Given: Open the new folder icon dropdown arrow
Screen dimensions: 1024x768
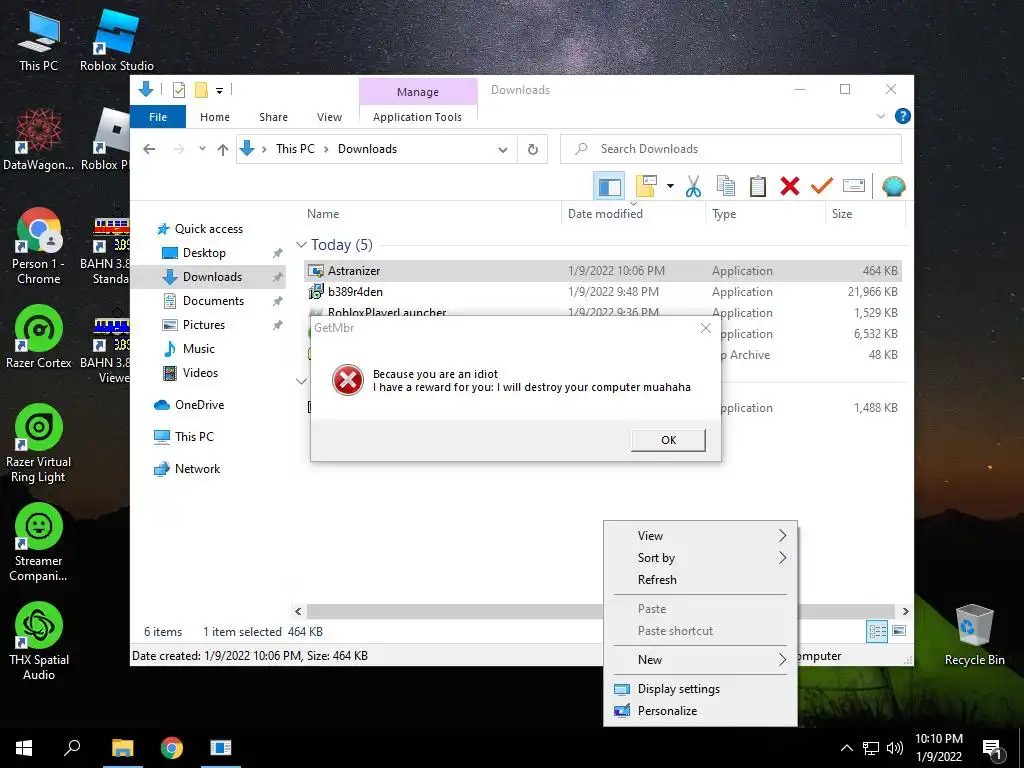Looking at the screenshot, I should coord(670,187).
